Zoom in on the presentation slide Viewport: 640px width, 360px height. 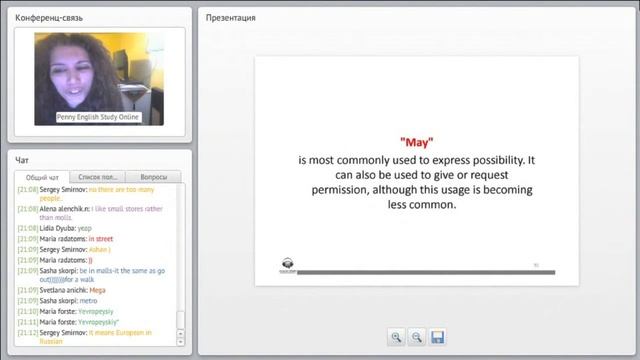(396, 337)
